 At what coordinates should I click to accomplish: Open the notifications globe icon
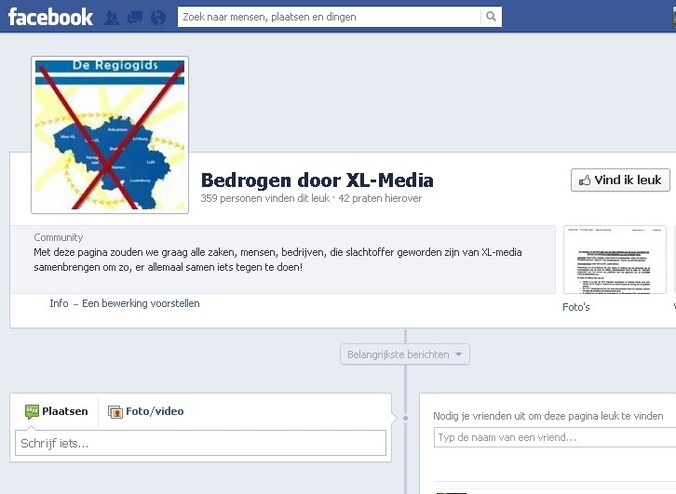(158, 17)
